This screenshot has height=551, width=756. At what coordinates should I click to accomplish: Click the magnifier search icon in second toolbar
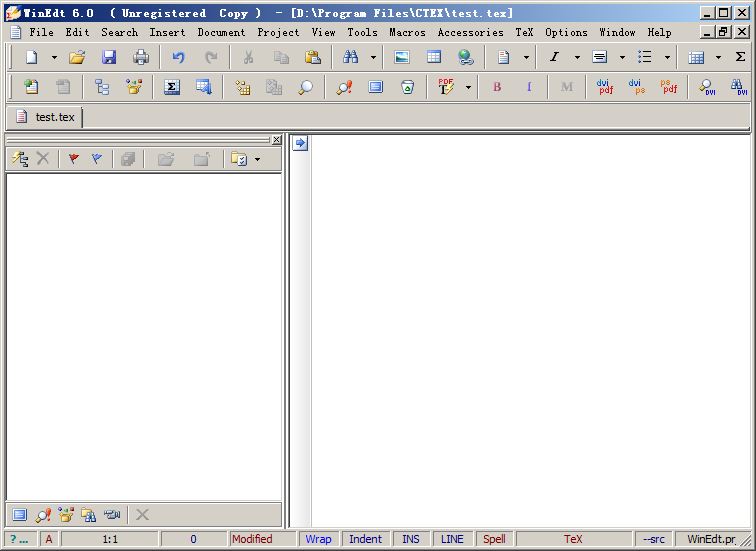coord(305,87)
